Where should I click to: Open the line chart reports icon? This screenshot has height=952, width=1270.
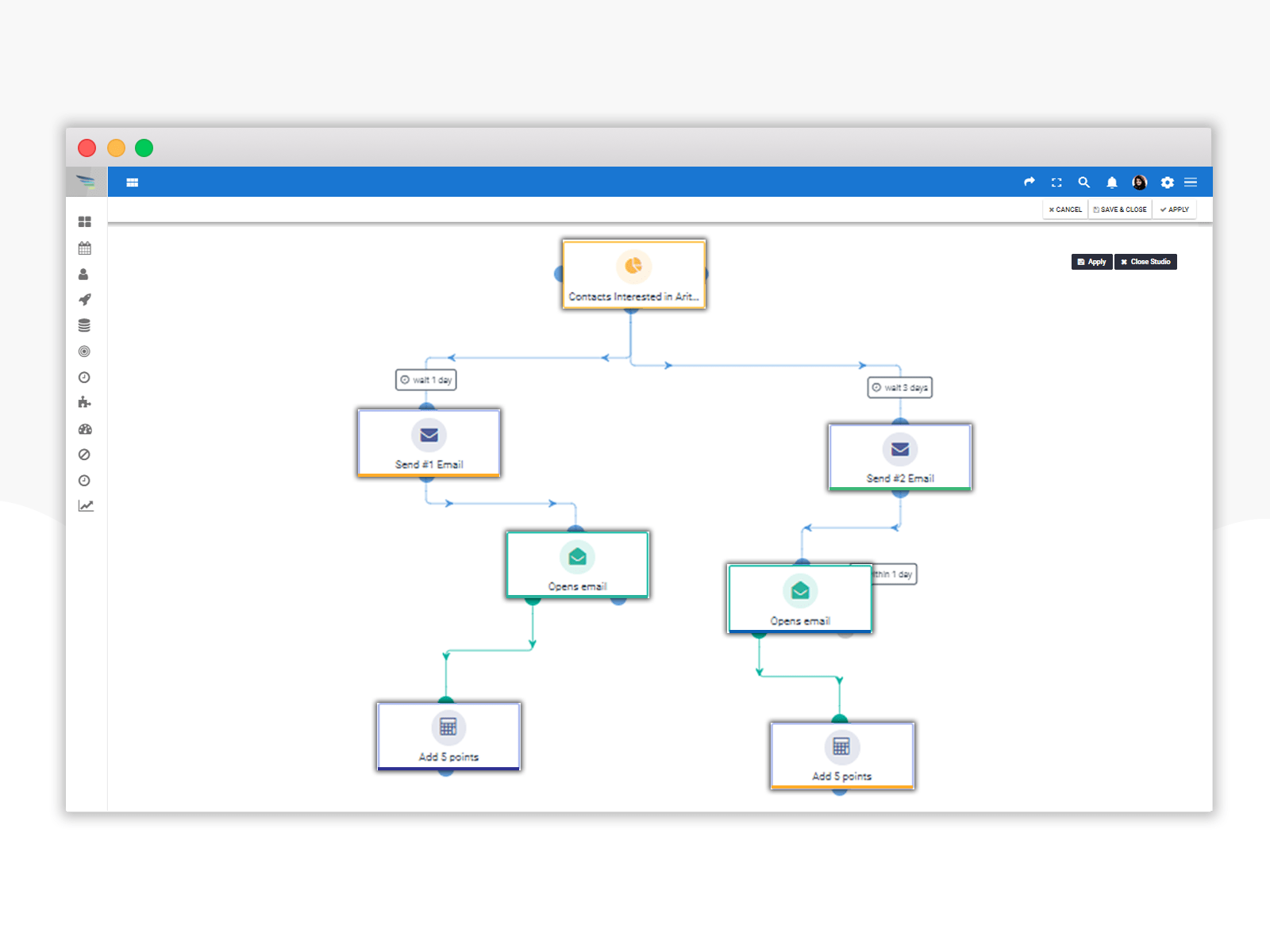point(86,506)
